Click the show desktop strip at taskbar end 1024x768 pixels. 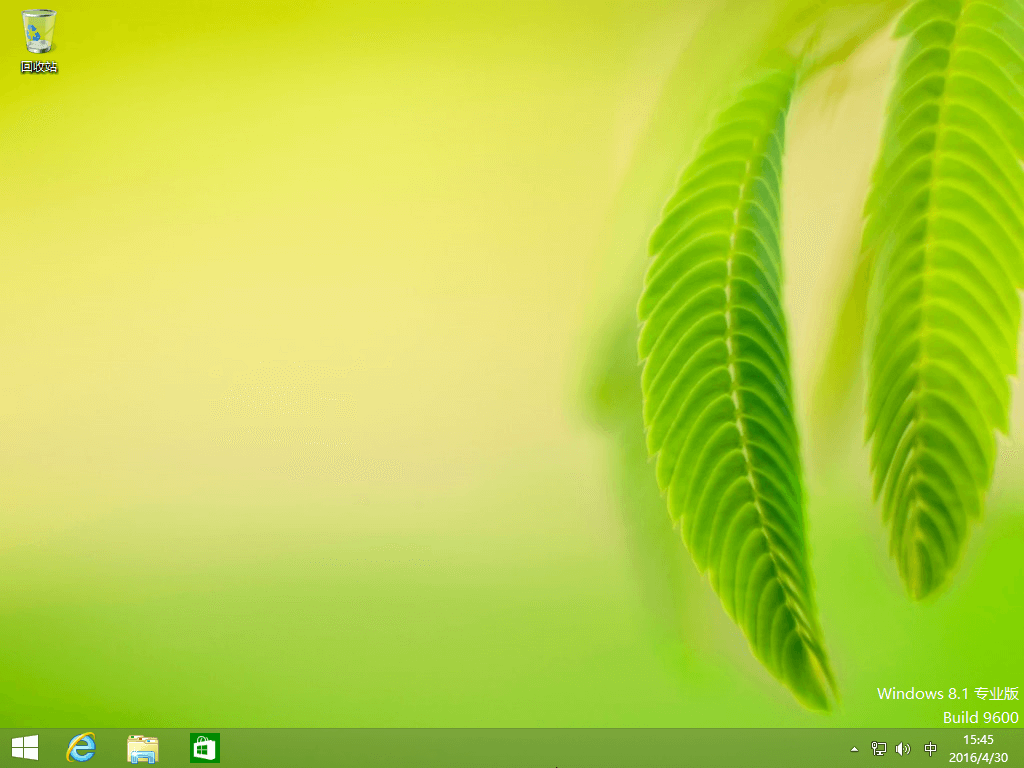tap(1021, 748)
